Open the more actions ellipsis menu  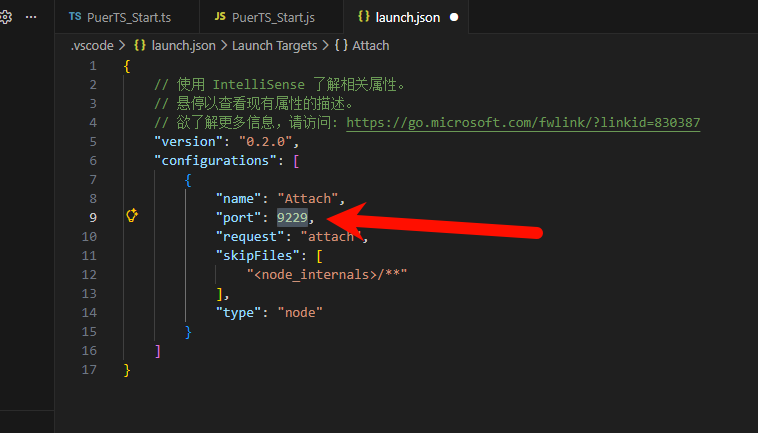tap(31, 17)
